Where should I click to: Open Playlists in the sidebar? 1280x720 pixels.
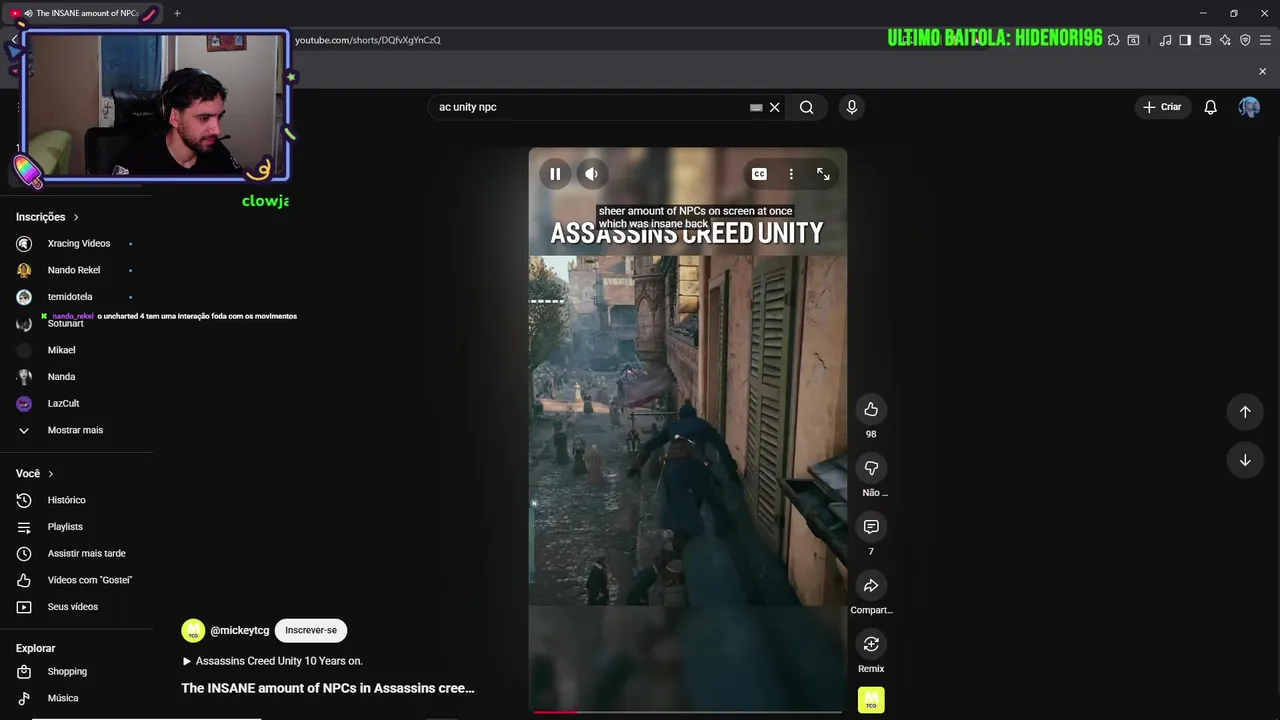pyautogui.click(x=65, y=527)
